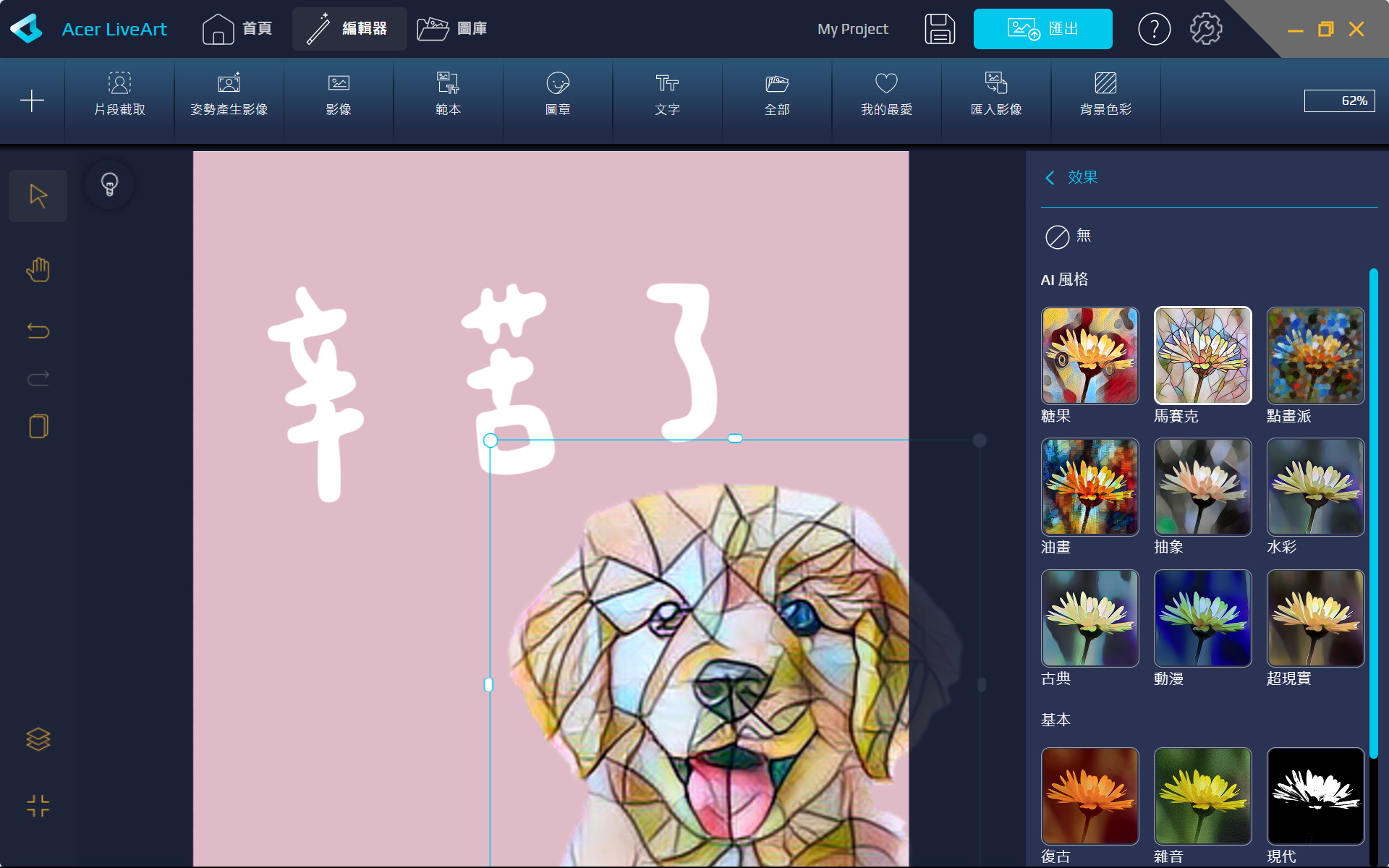Click the fit-to-screen collapse icon
This screenshot has height=868, width=1389.
[x=38, y=806]
